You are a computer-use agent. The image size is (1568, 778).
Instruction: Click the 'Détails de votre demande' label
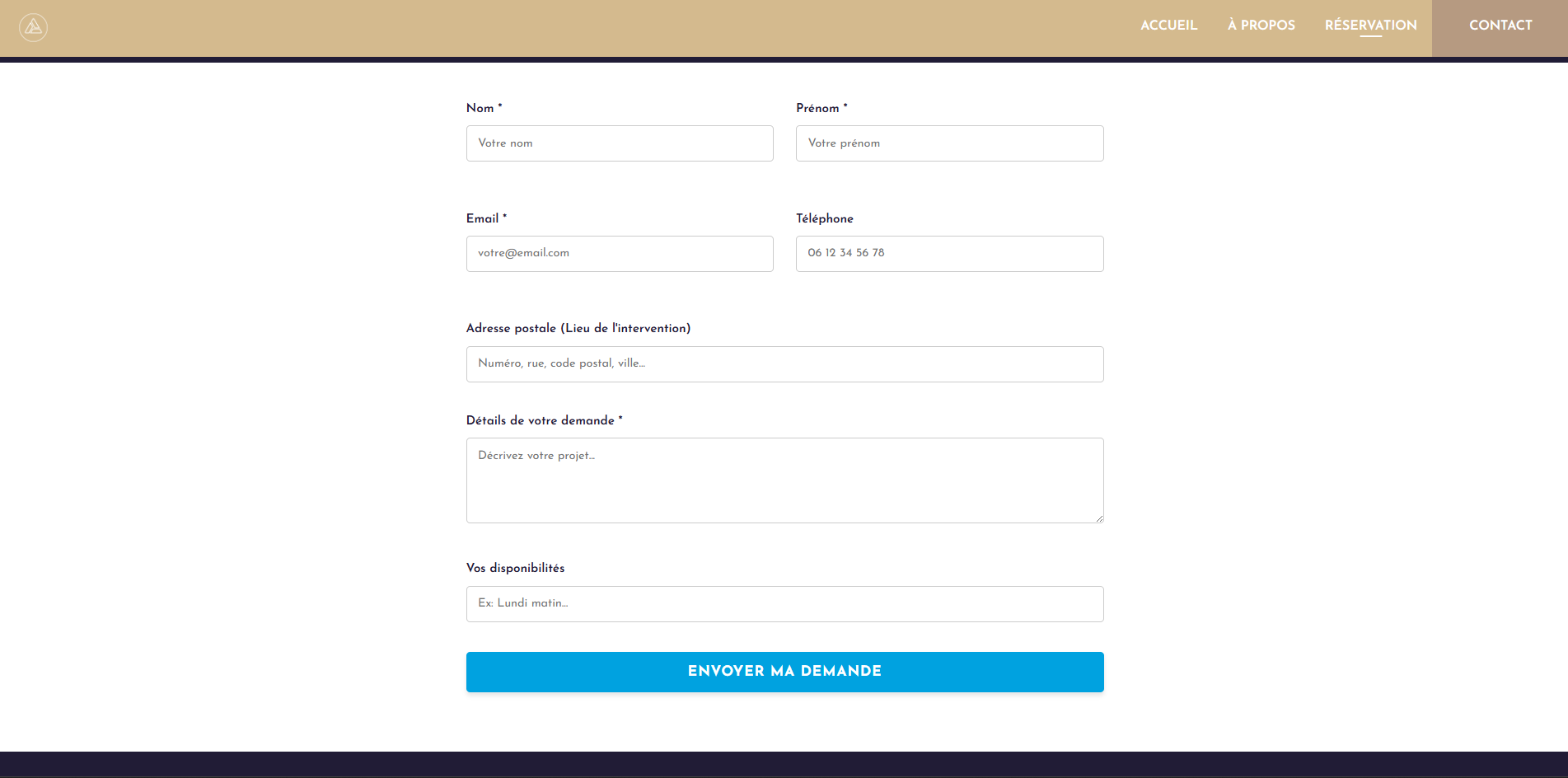click(541, 420)
